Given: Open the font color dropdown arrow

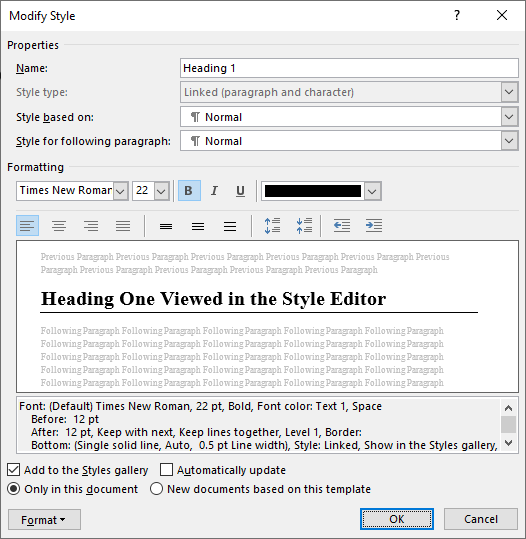Looking at the screenshot, I should [x=372, y=191].
